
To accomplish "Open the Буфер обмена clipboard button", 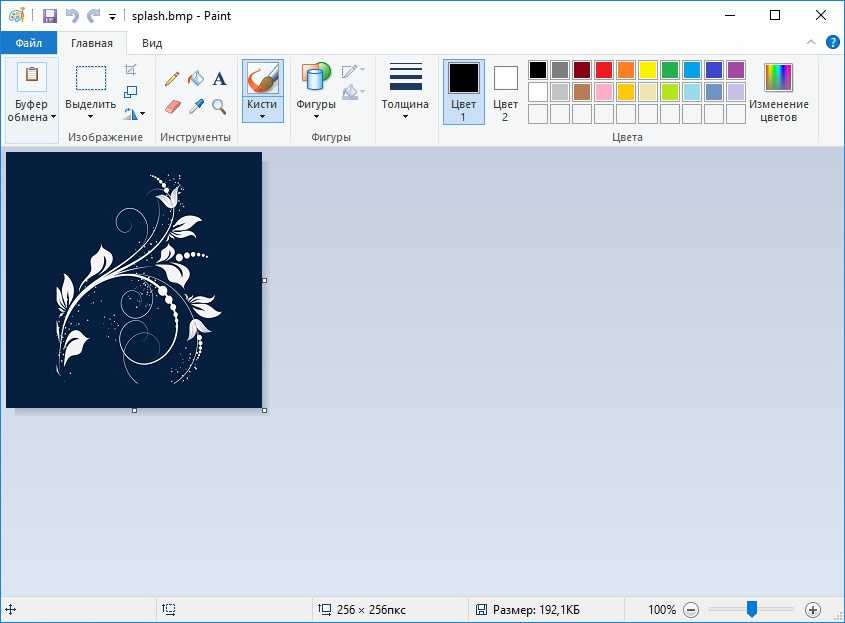I will [32, 91].
